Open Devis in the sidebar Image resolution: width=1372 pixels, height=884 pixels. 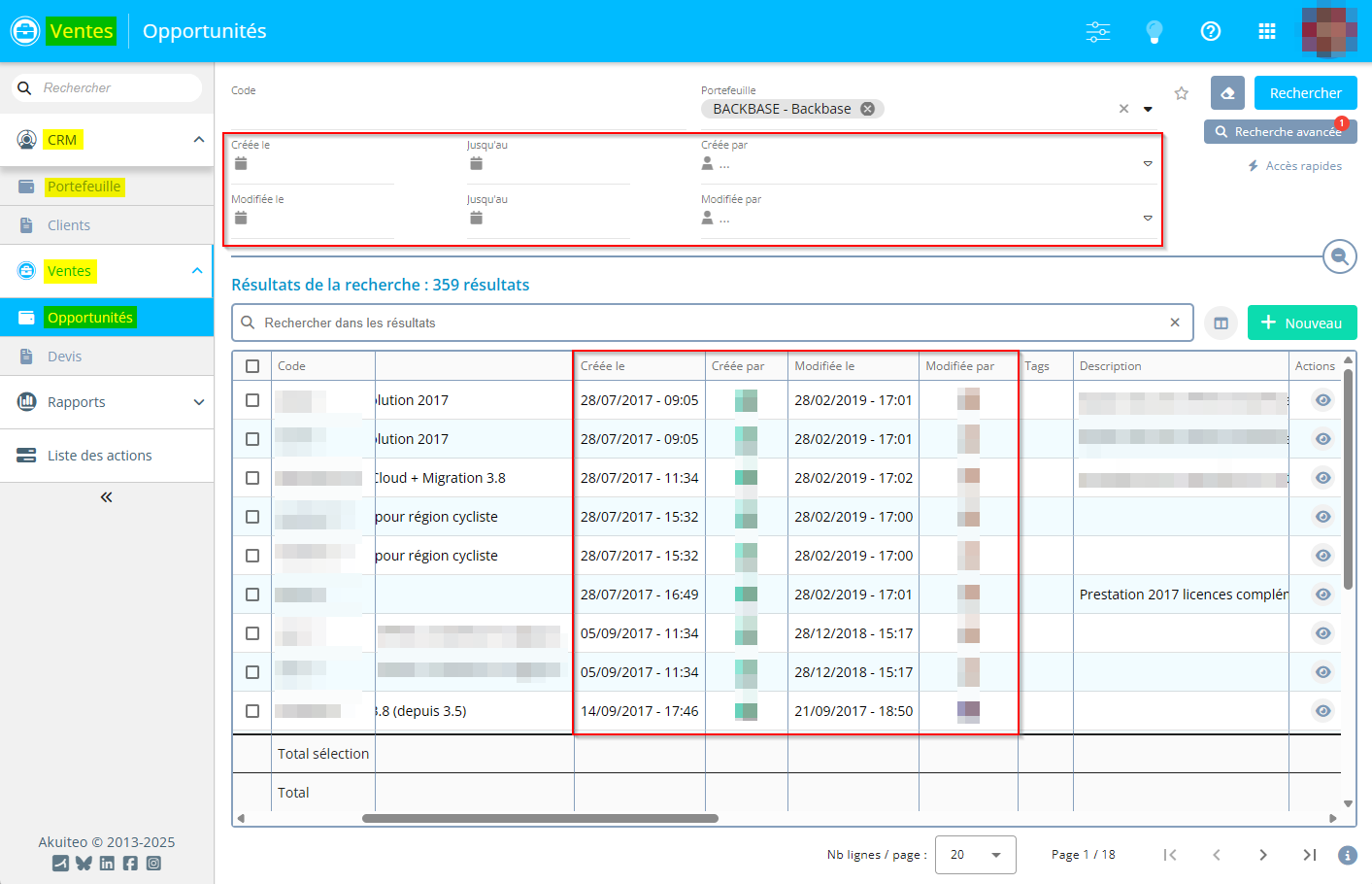point(65,357)
